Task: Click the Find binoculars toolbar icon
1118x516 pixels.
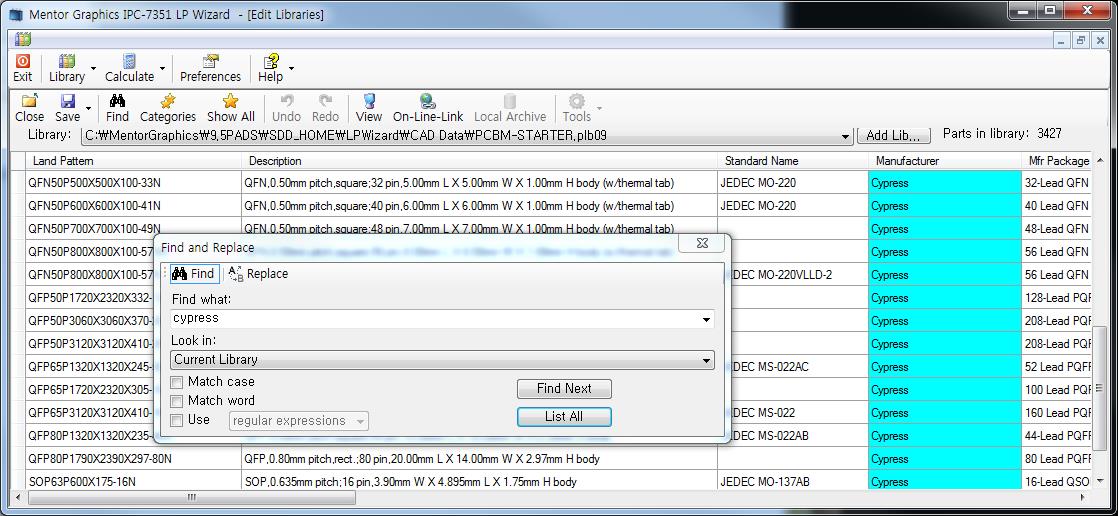Action: point(118,101)
